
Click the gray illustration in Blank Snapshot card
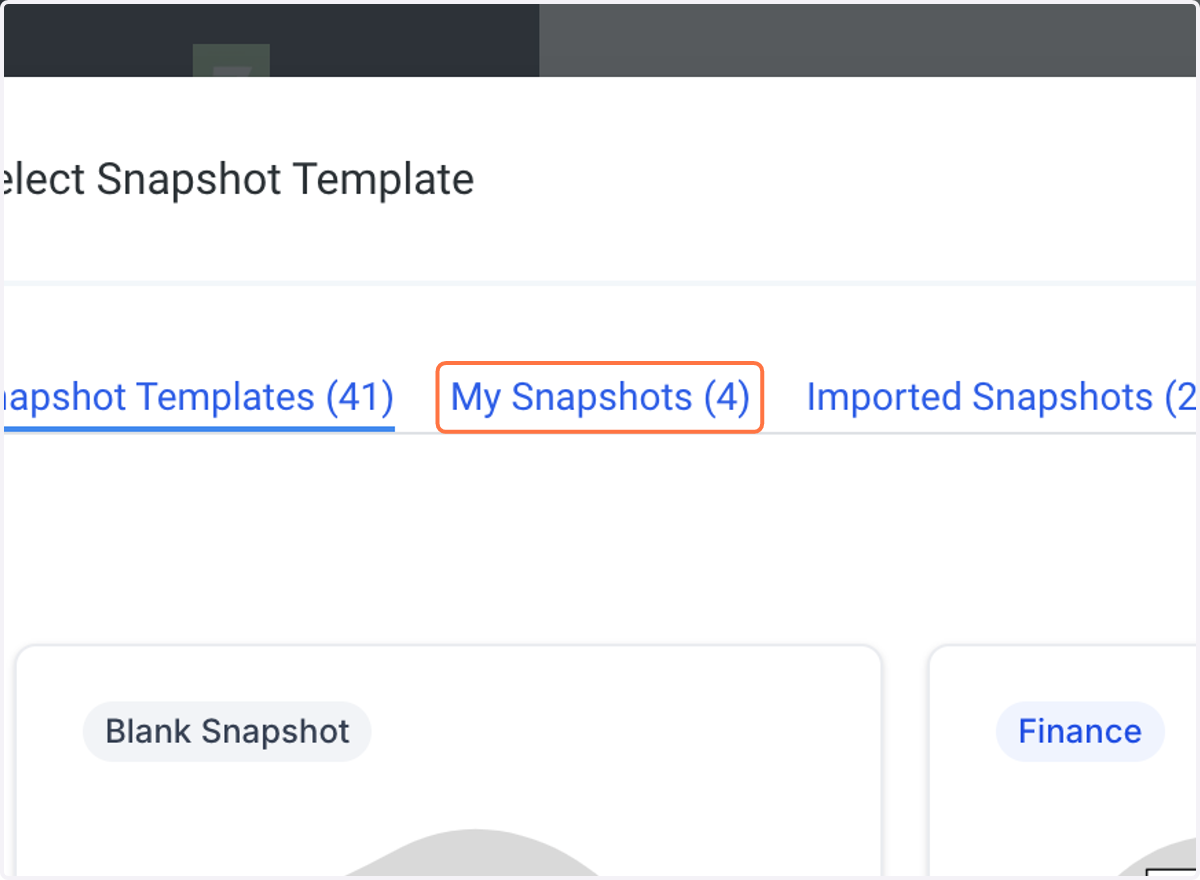tap(470, 853)
